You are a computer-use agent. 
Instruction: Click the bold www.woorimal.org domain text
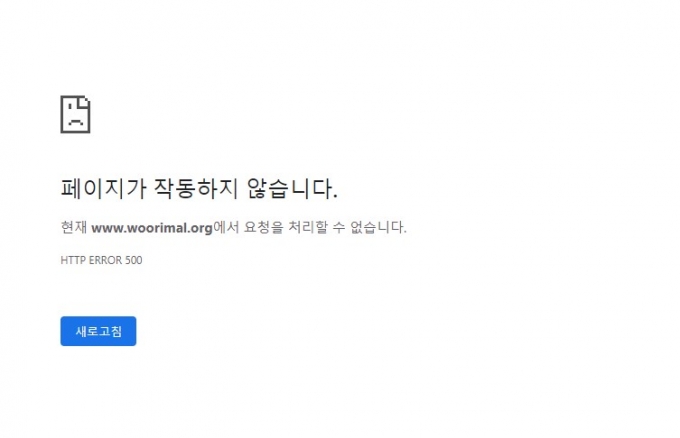tap(152, 228)
